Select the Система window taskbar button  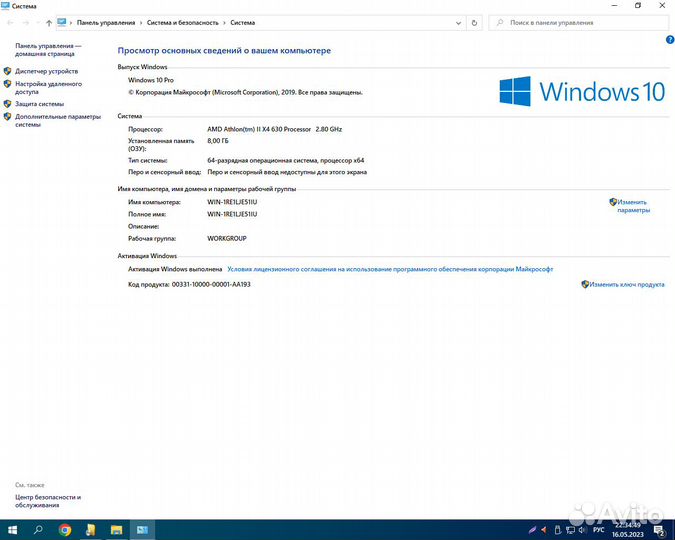pyautogui.click(x=142, y=530)
